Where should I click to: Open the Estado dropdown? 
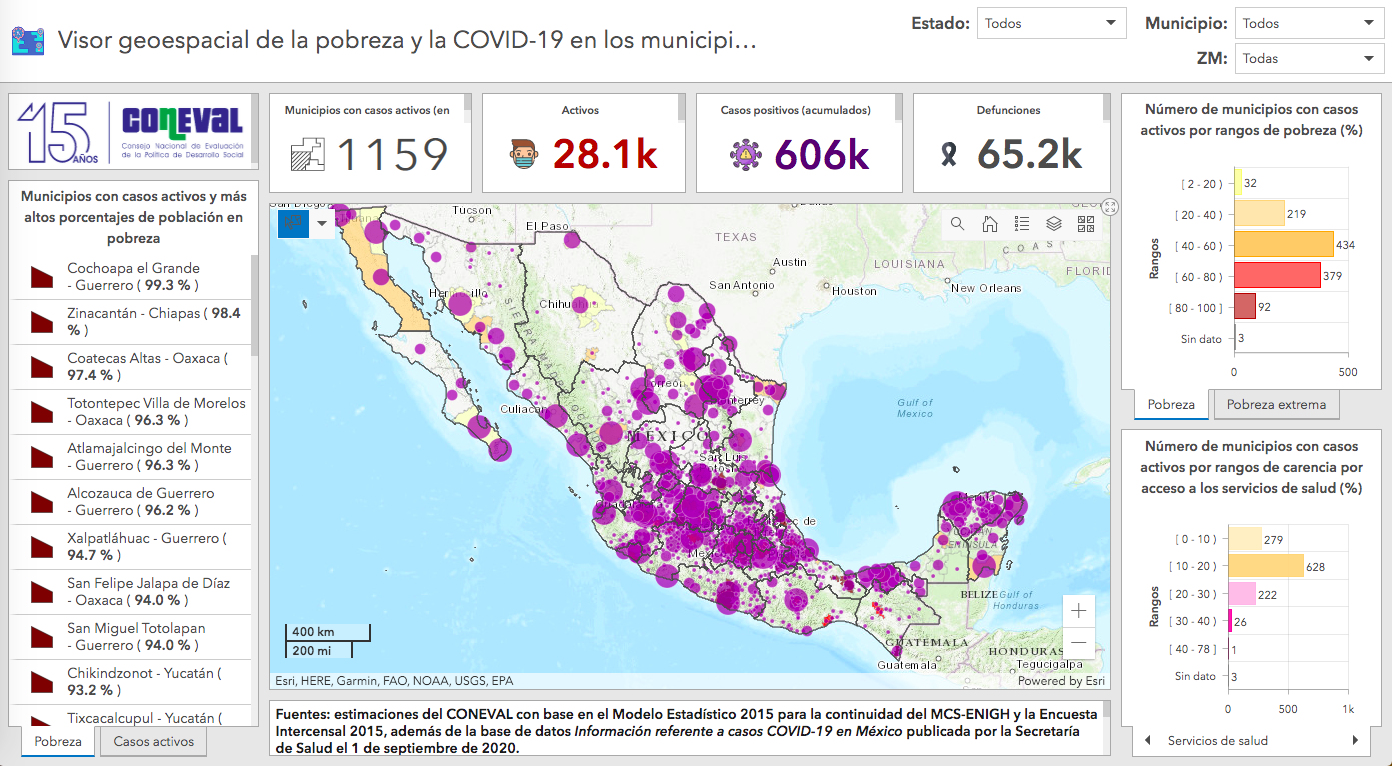(x=1051, y=22)
